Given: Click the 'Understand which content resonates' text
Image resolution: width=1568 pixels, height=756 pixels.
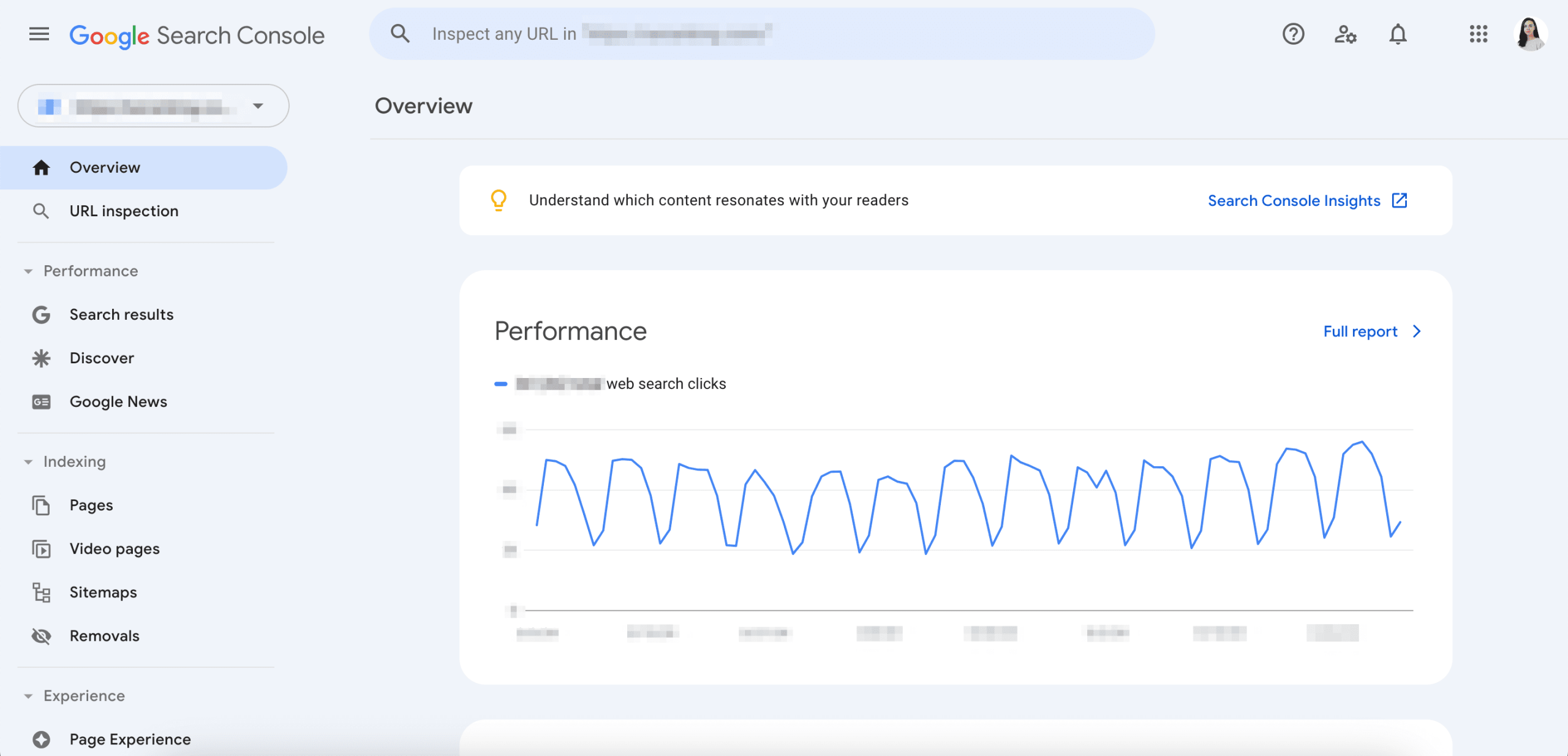Looking at the screenshot, I should pyautogui.click(x=718, y=200).
